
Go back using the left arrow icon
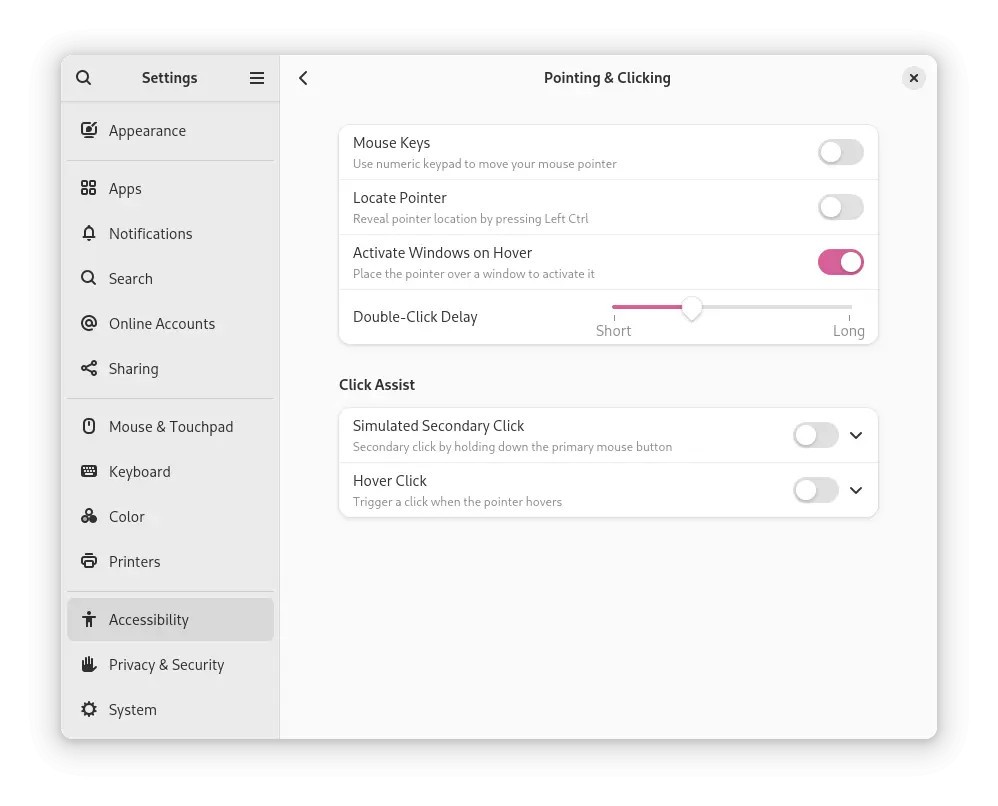pos(303,78)
